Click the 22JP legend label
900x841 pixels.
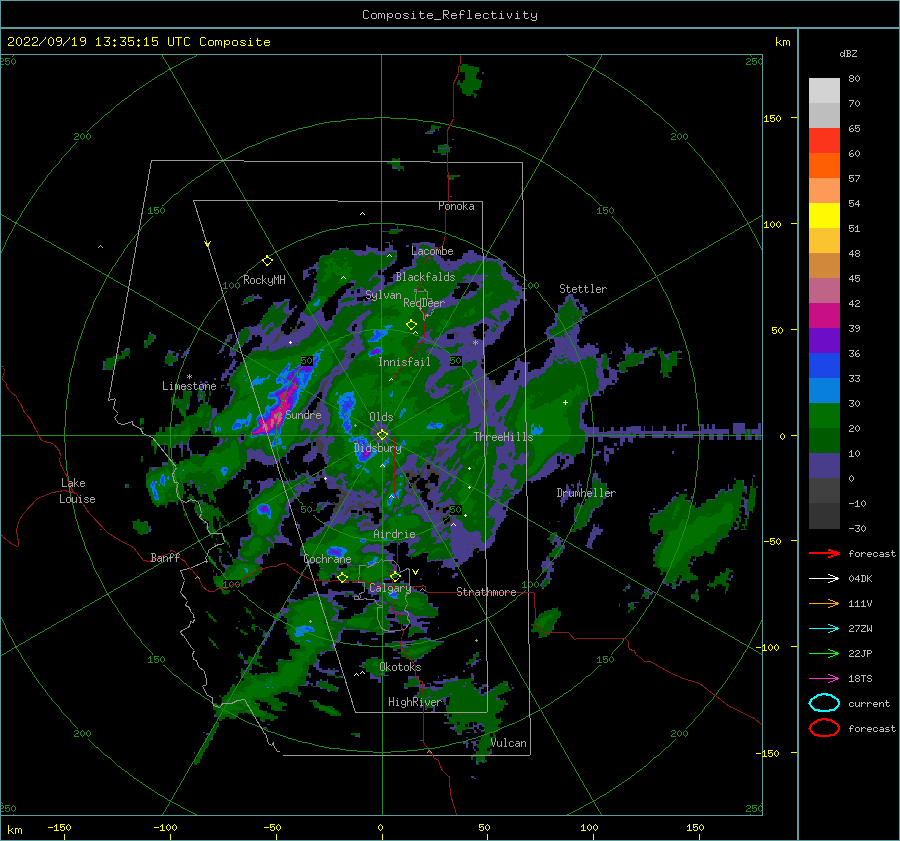[x=860, y=653]
